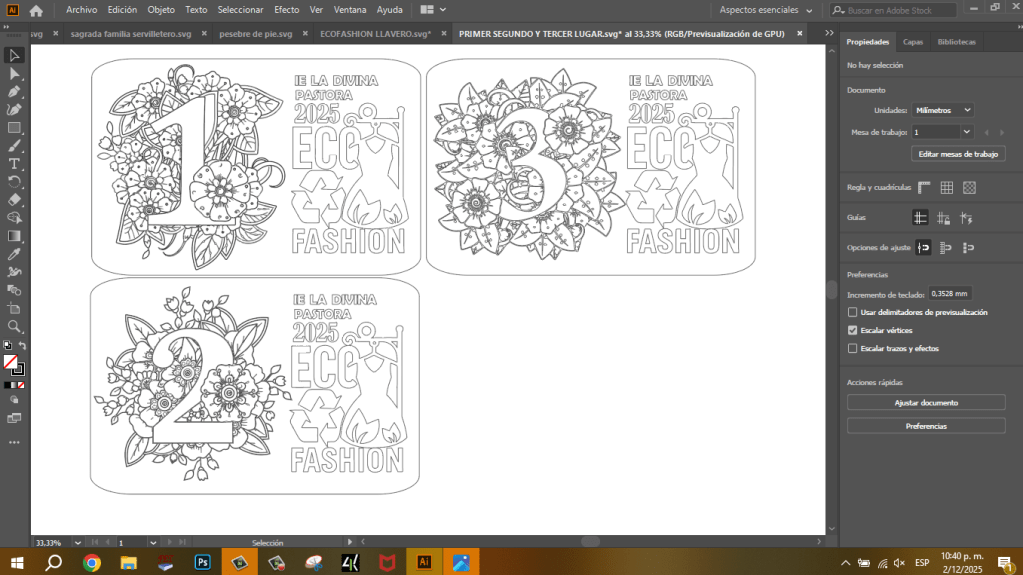The height and width of the screenshot is (575, 1023).
Task: Click the Fill color swatch
Action: point(10,361)
